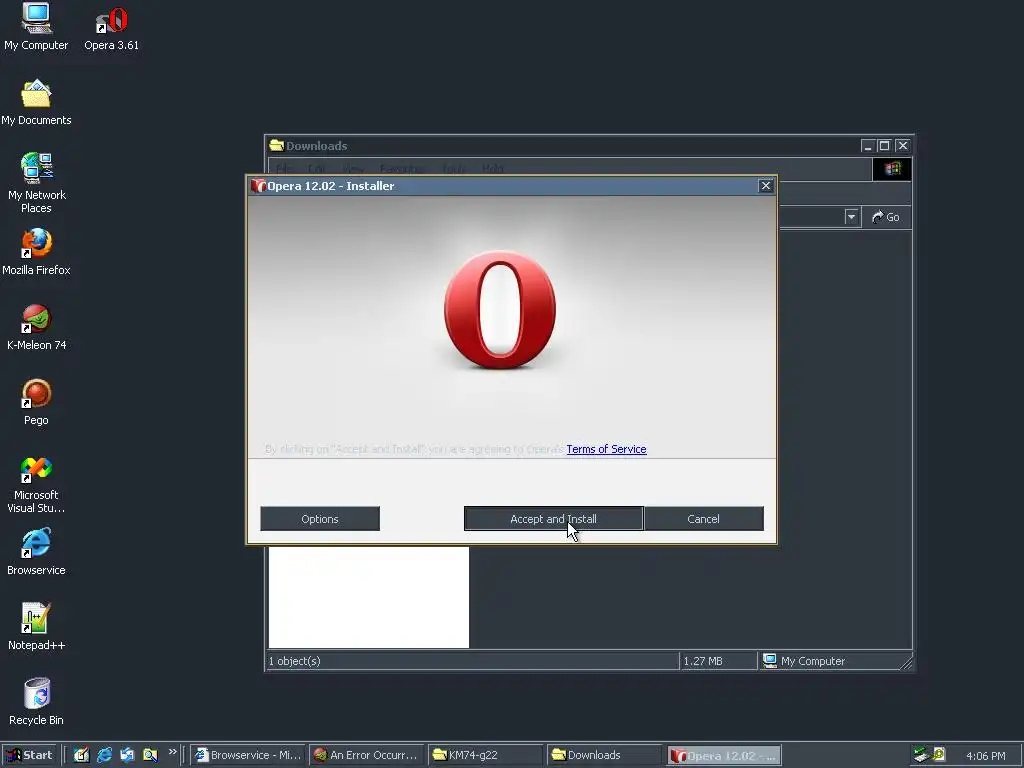The height and width of the screenshot is (768, 1024).
Task: Click the second system tray icon beside the clock
Action: 939,755
